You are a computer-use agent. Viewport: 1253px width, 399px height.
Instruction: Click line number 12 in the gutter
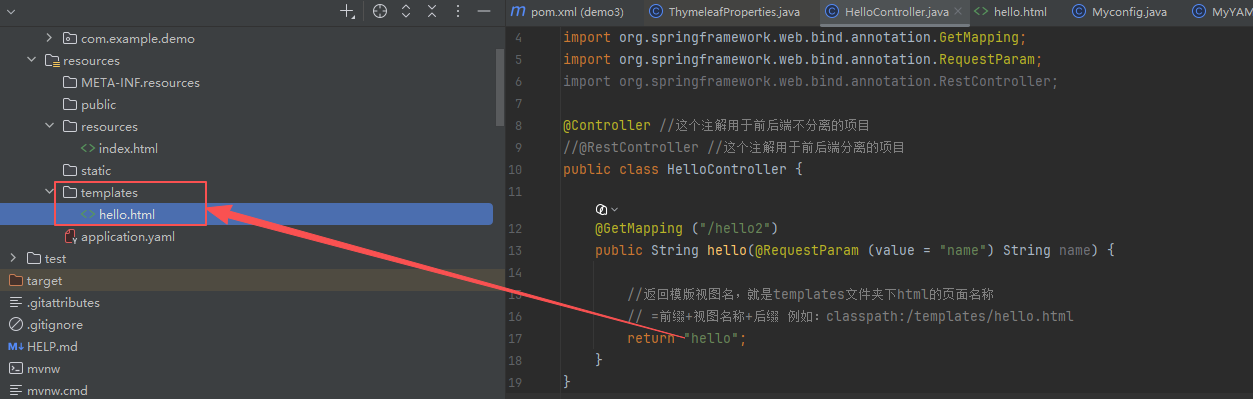[516, 228]
